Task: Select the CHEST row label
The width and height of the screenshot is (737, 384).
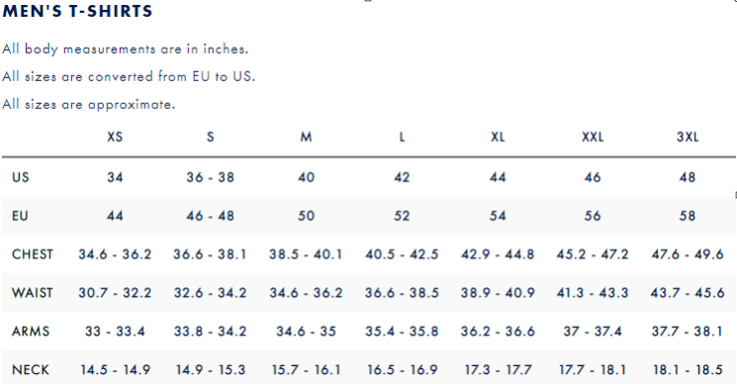Action: coord(32,254)
